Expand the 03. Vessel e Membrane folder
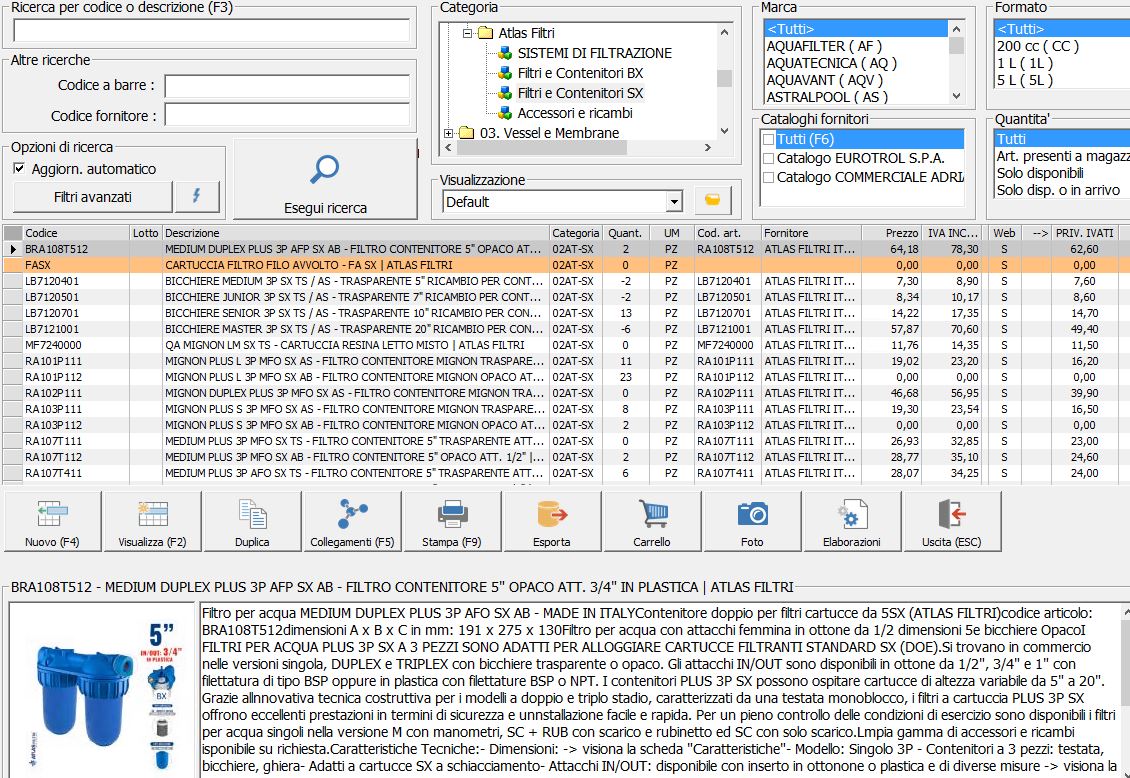The height and width of the screenshot is (778, 1130). (x=448, y=133)
